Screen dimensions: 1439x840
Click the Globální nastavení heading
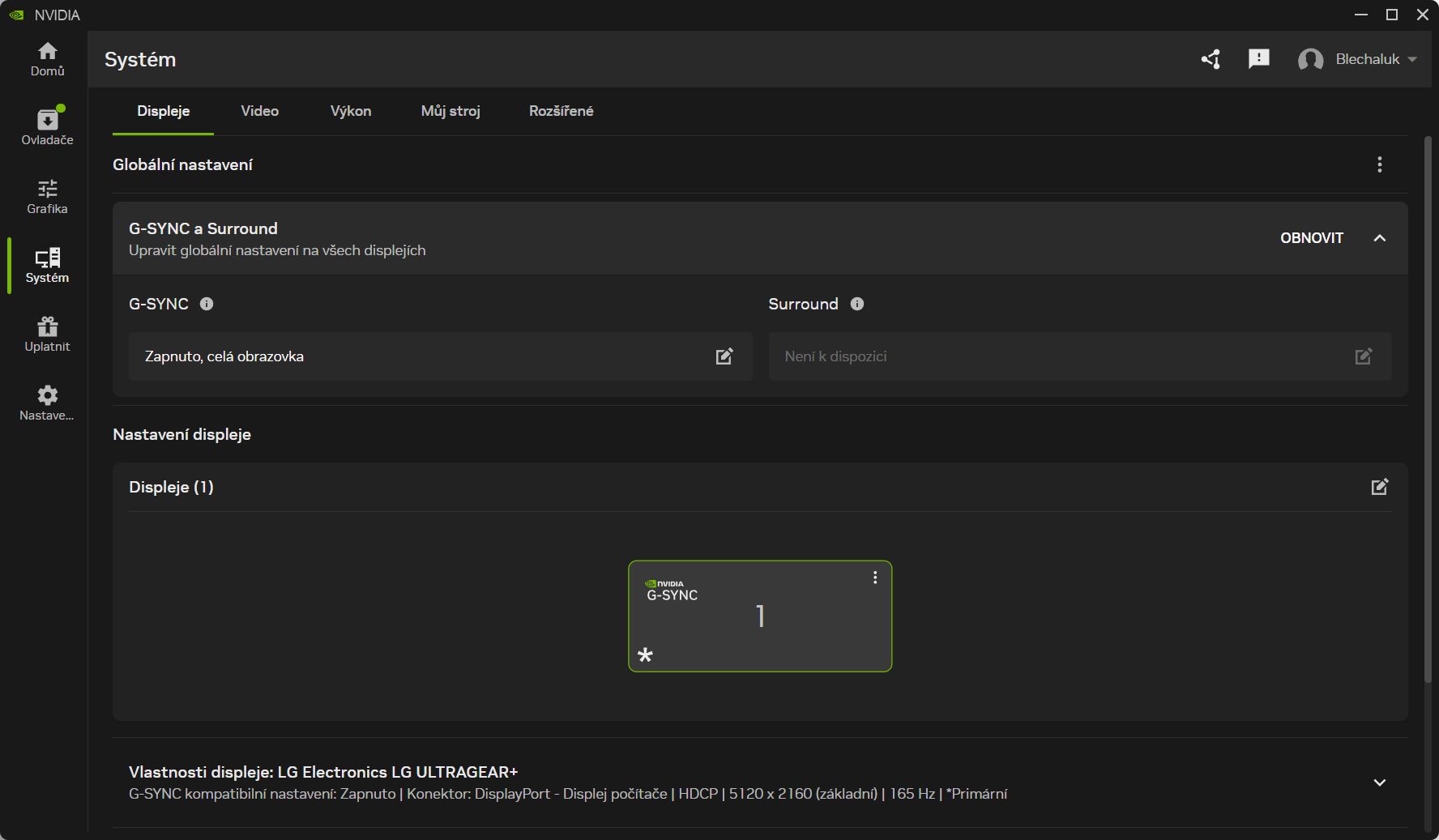(182, 164)
